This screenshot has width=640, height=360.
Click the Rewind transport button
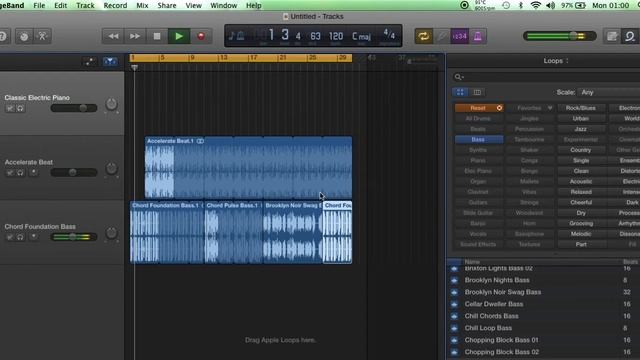pos(113,36)
